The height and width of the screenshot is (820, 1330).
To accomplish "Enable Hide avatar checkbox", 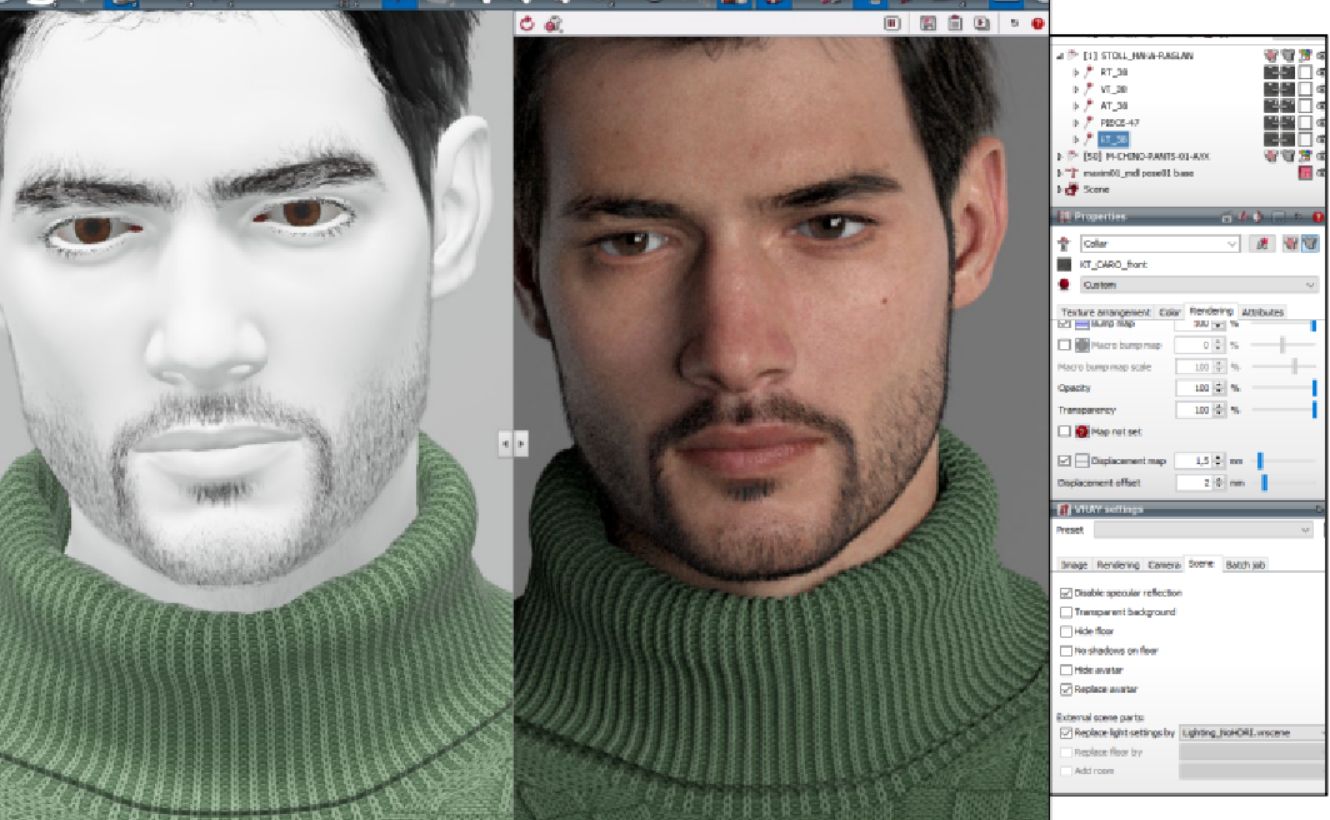I will coord(1066,670).
